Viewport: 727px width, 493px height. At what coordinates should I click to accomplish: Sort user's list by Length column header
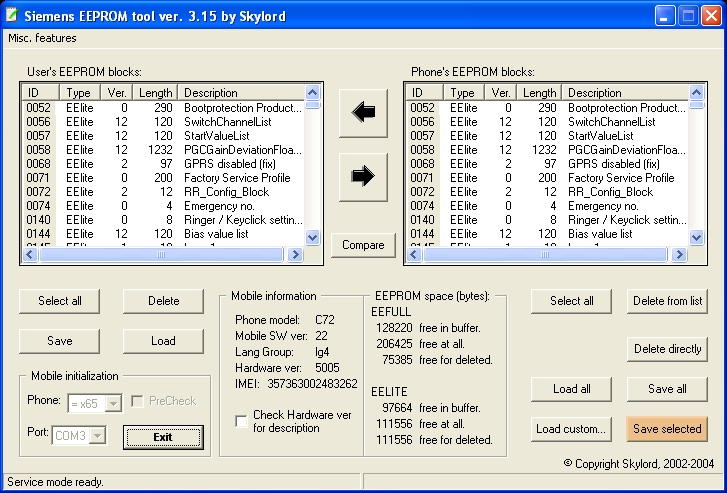[x=155, y=93]
